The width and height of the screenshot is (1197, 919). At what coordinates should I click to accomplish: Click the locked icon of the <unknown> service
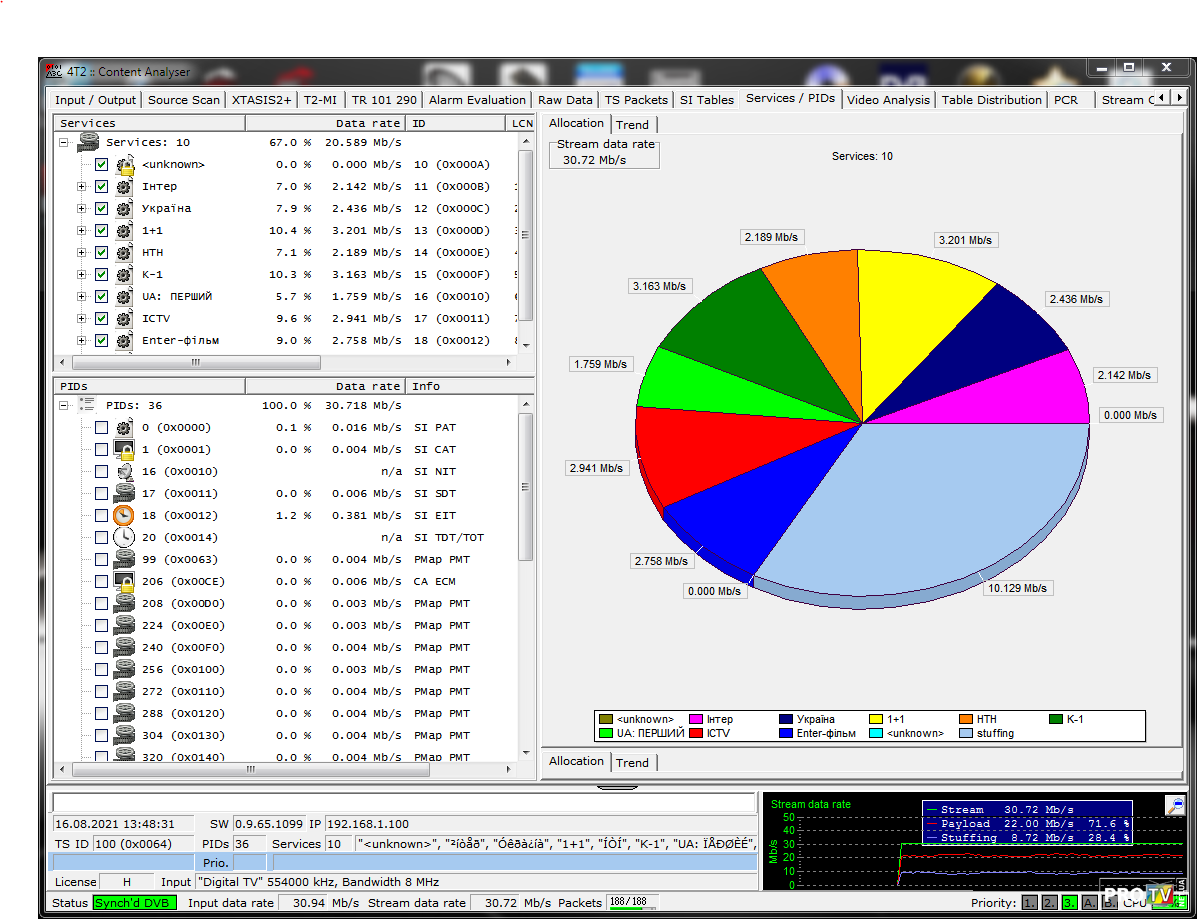pyautogui.click(x=124, y=165)
